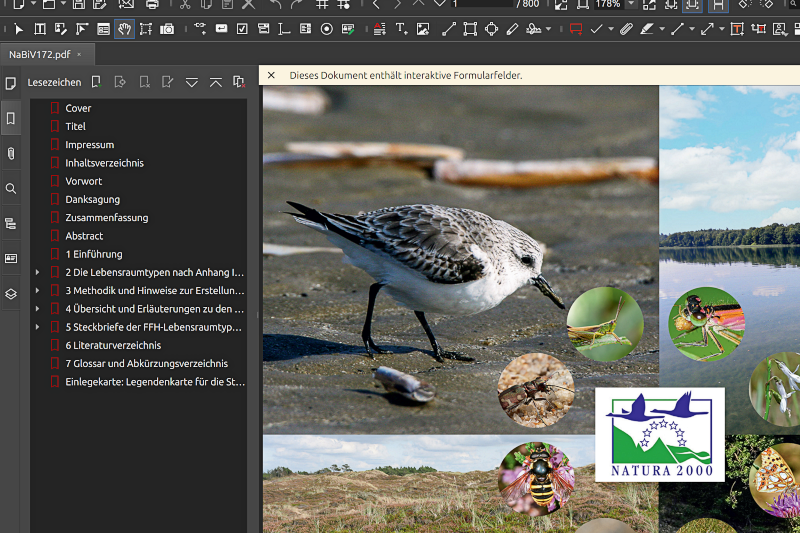Toggle Fit Page view mode

tap(692, 5)
